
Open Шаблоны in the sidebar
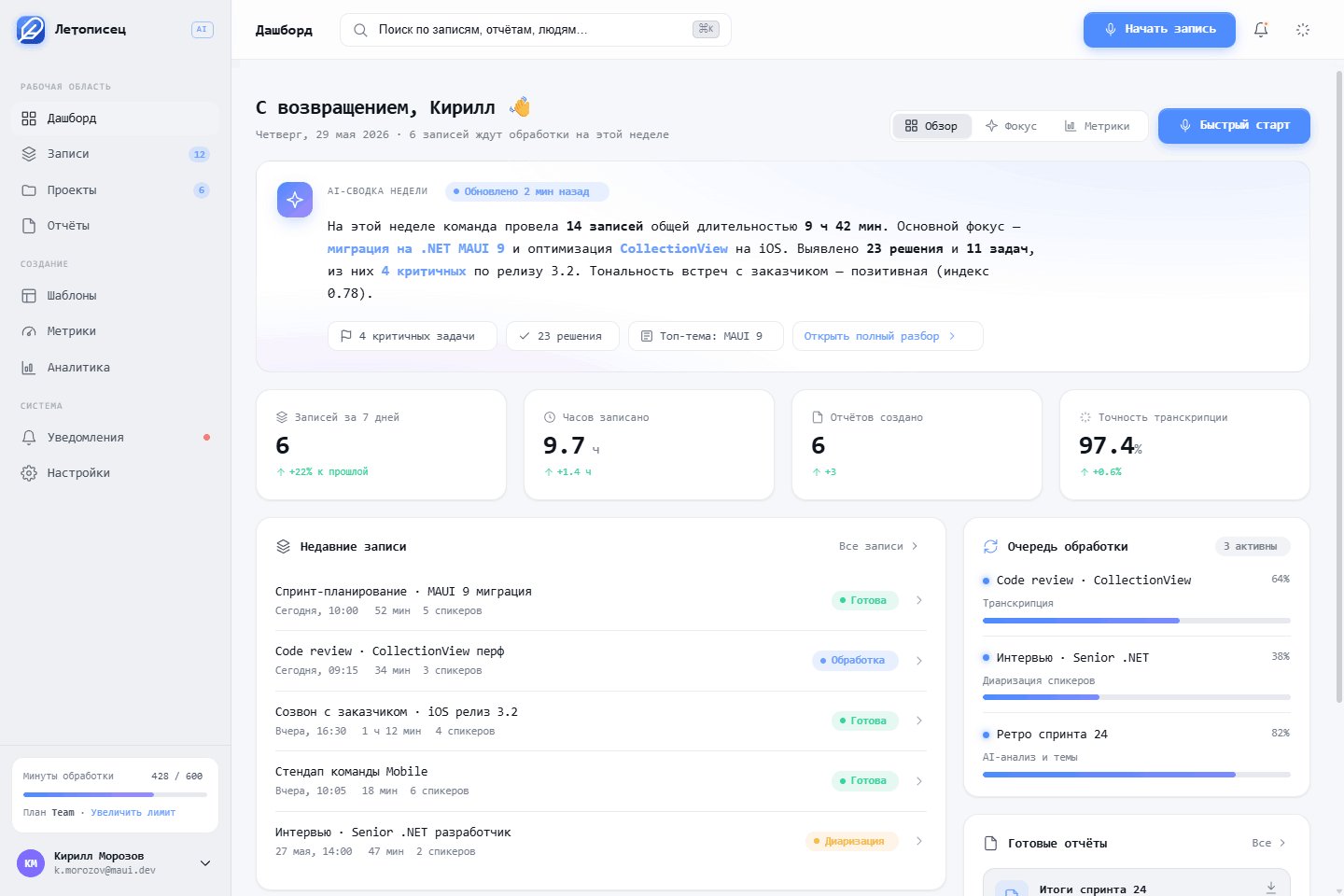[116, 296]
